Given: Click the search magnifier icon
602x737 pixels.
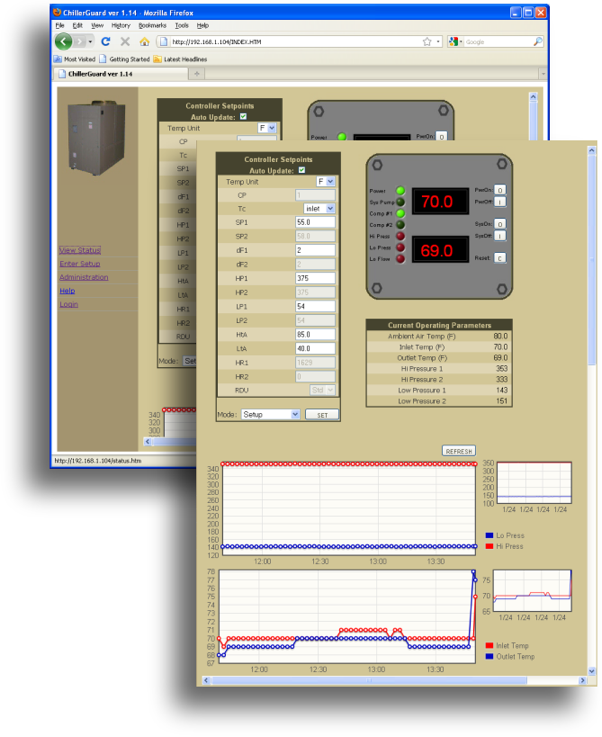Looking at the screenshot, I should 538,42.
